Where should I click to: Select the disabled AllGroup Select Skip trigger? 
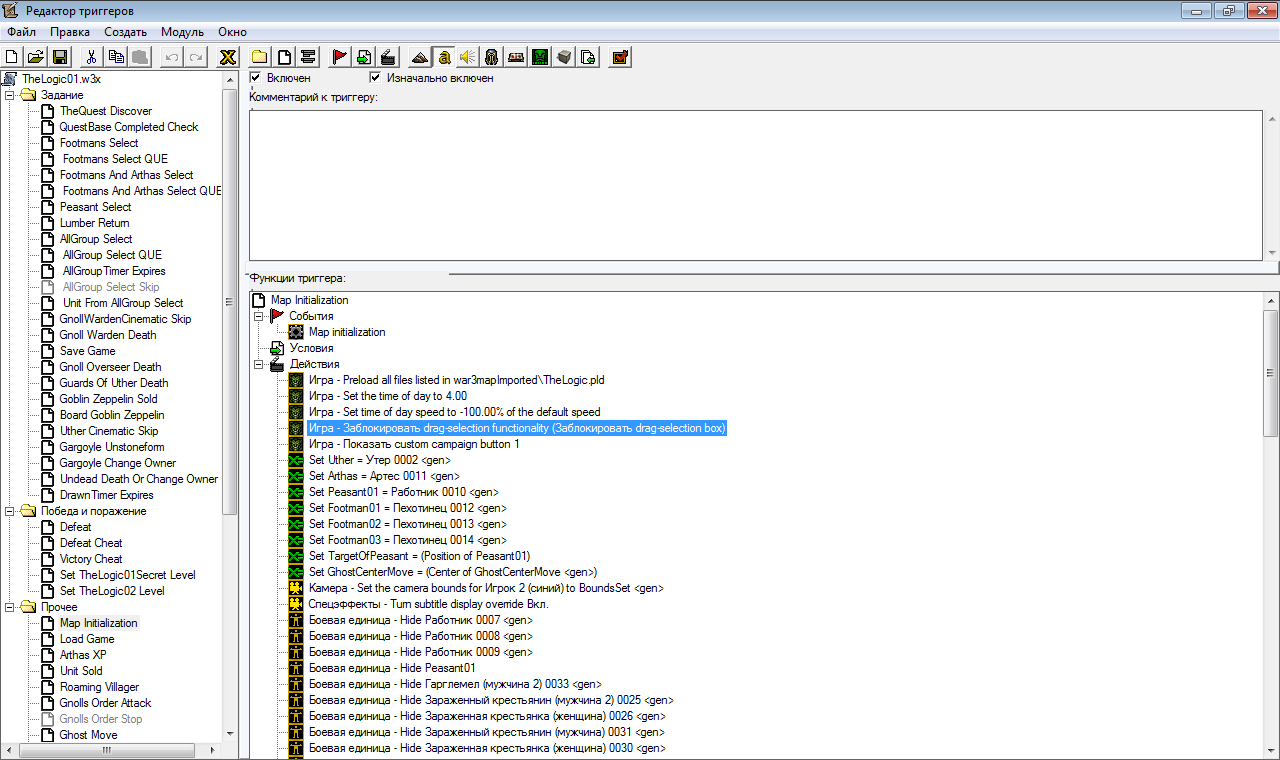pos(110,287)
